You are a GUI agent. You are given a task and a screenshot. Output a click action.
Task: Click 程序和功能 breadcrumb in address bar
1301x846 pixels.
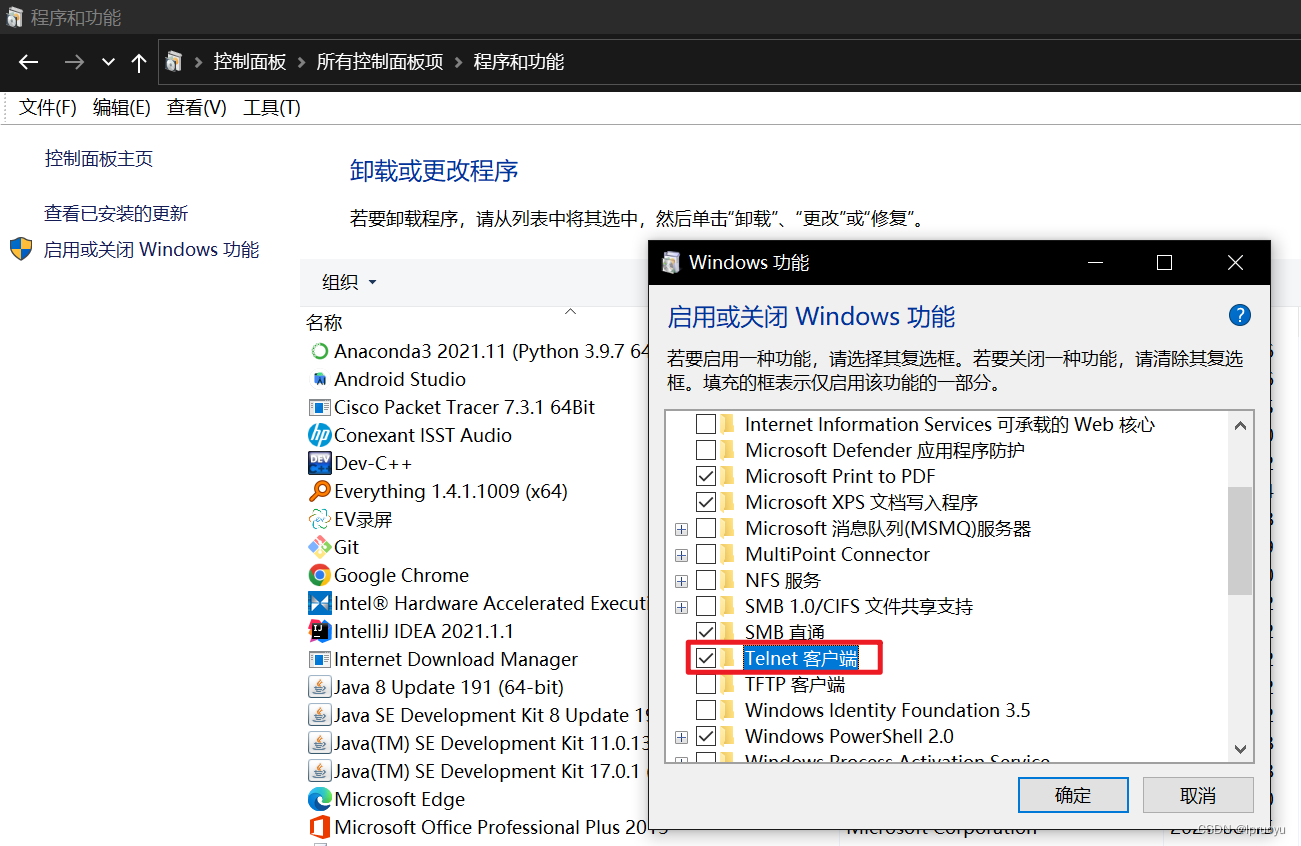click(519, 62)
